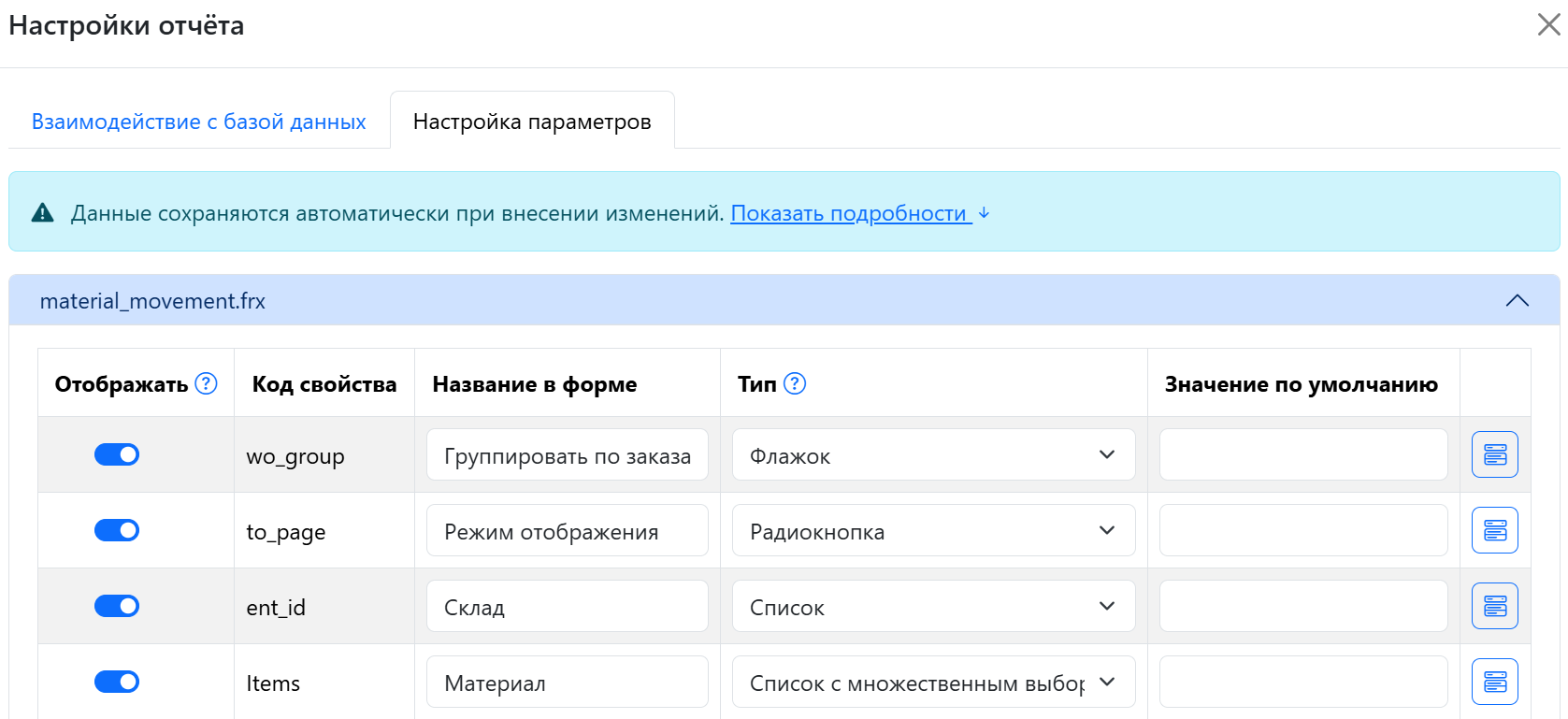1568x719 pixels.
Task: Click the list icon in wo_group row
Action: tap(1494, 454)
